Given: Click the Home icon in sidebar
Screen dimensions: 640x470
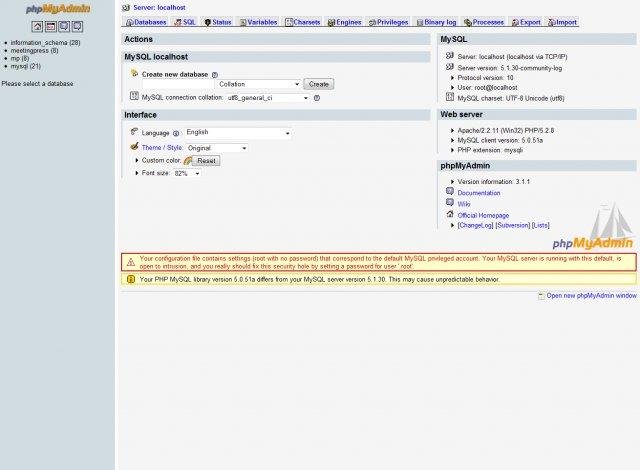Looking at the screenshot, I should 37,27.
